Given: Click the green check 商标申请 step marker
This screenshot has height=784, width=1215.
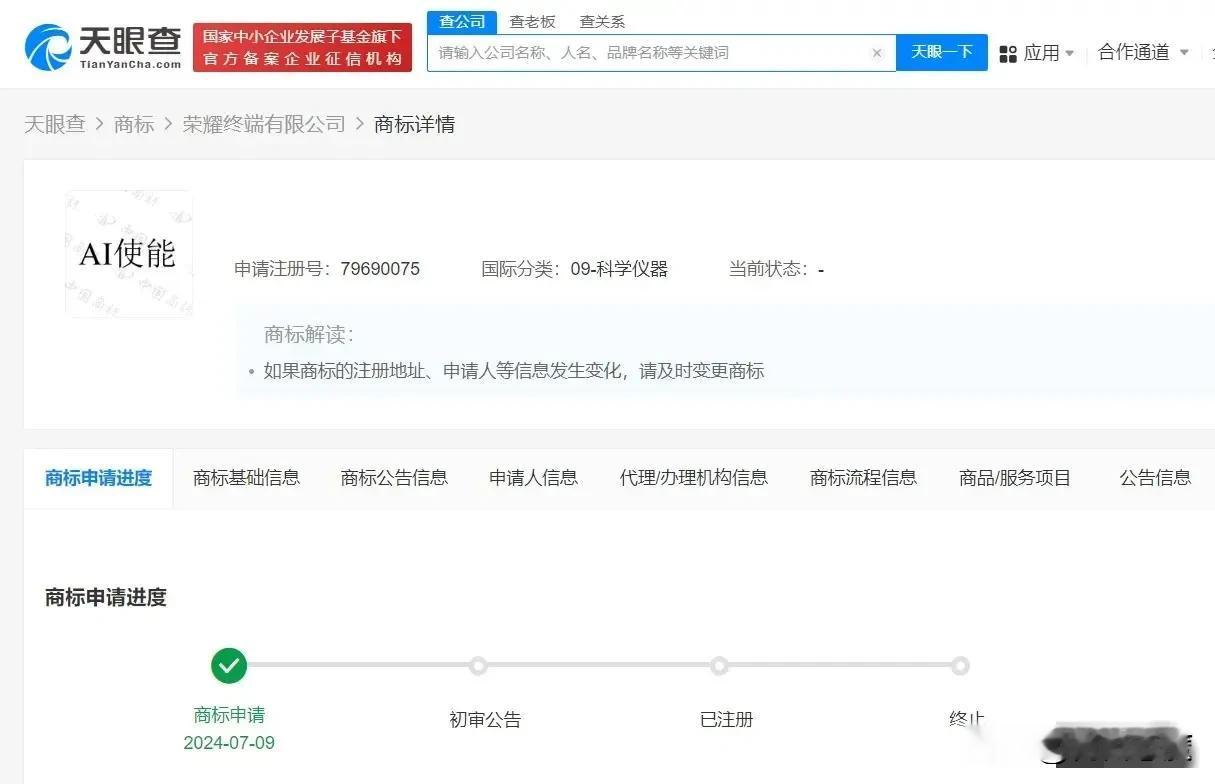Looking at the screenshot, I should (229, 665).
